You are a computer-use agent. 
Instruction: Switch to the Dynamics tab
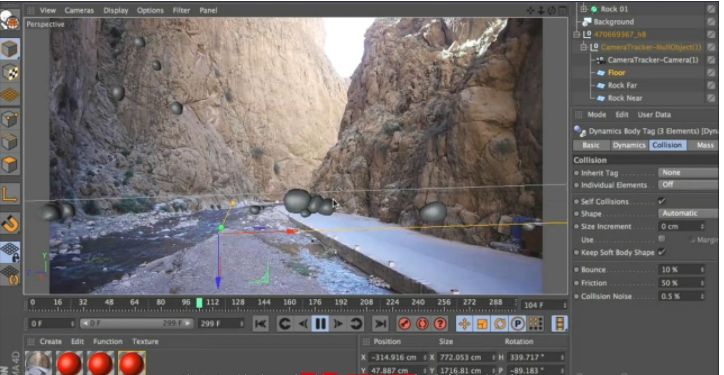(628, 145)
